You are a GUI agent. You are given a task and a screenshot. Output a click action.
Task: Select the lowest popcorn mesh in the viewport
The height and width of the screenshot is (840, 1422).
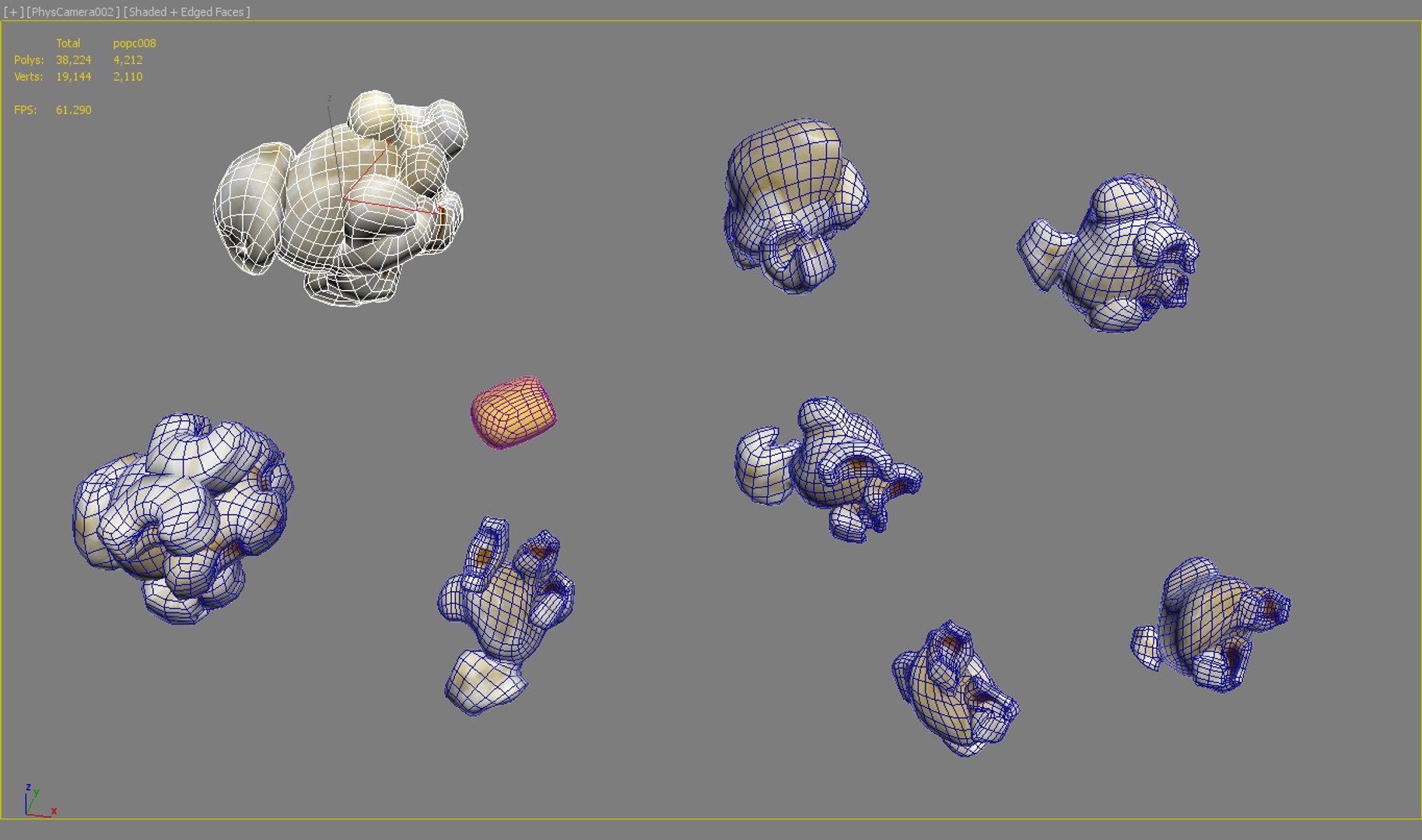955,688
